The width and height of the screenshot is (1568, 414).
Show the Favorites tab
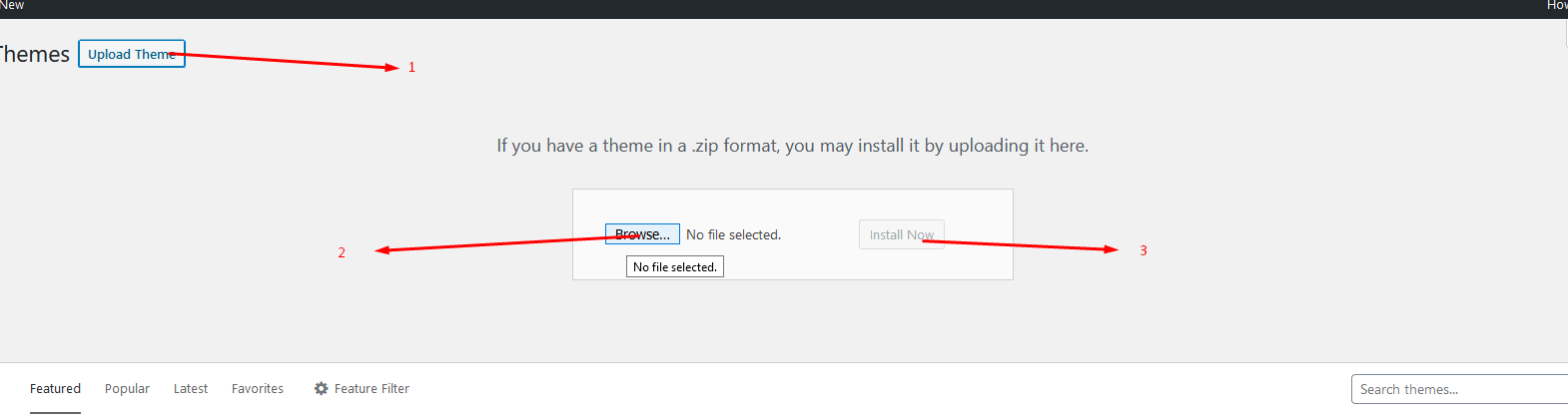pos(258,389)
